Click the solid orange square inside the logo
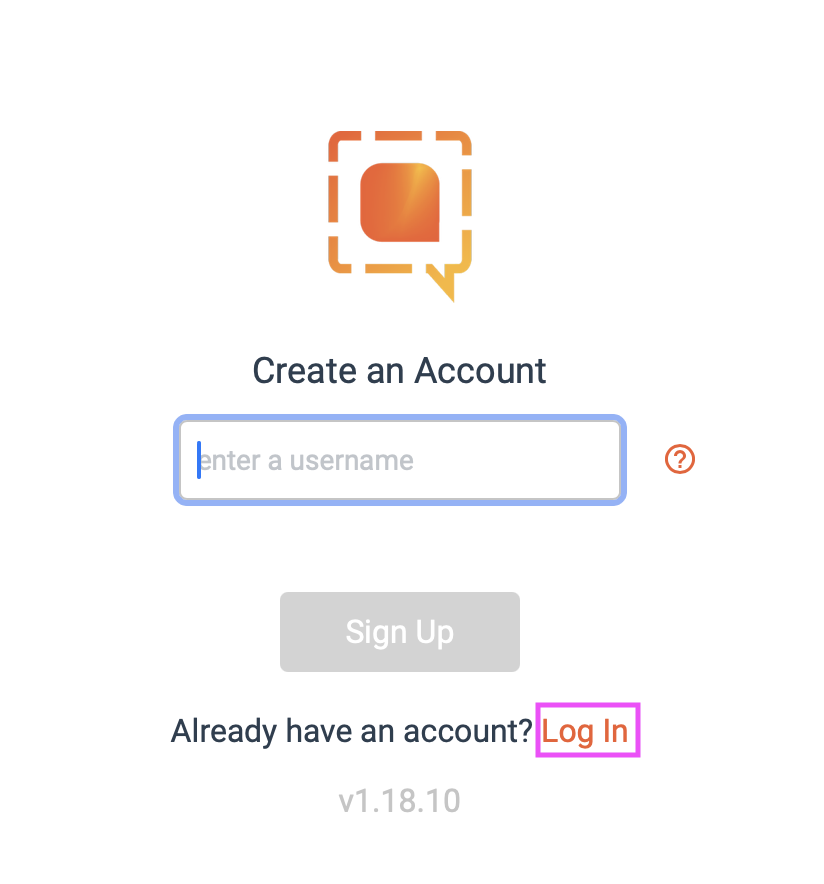The width and height of the screenshot is (824, 884). coord(400,202)
